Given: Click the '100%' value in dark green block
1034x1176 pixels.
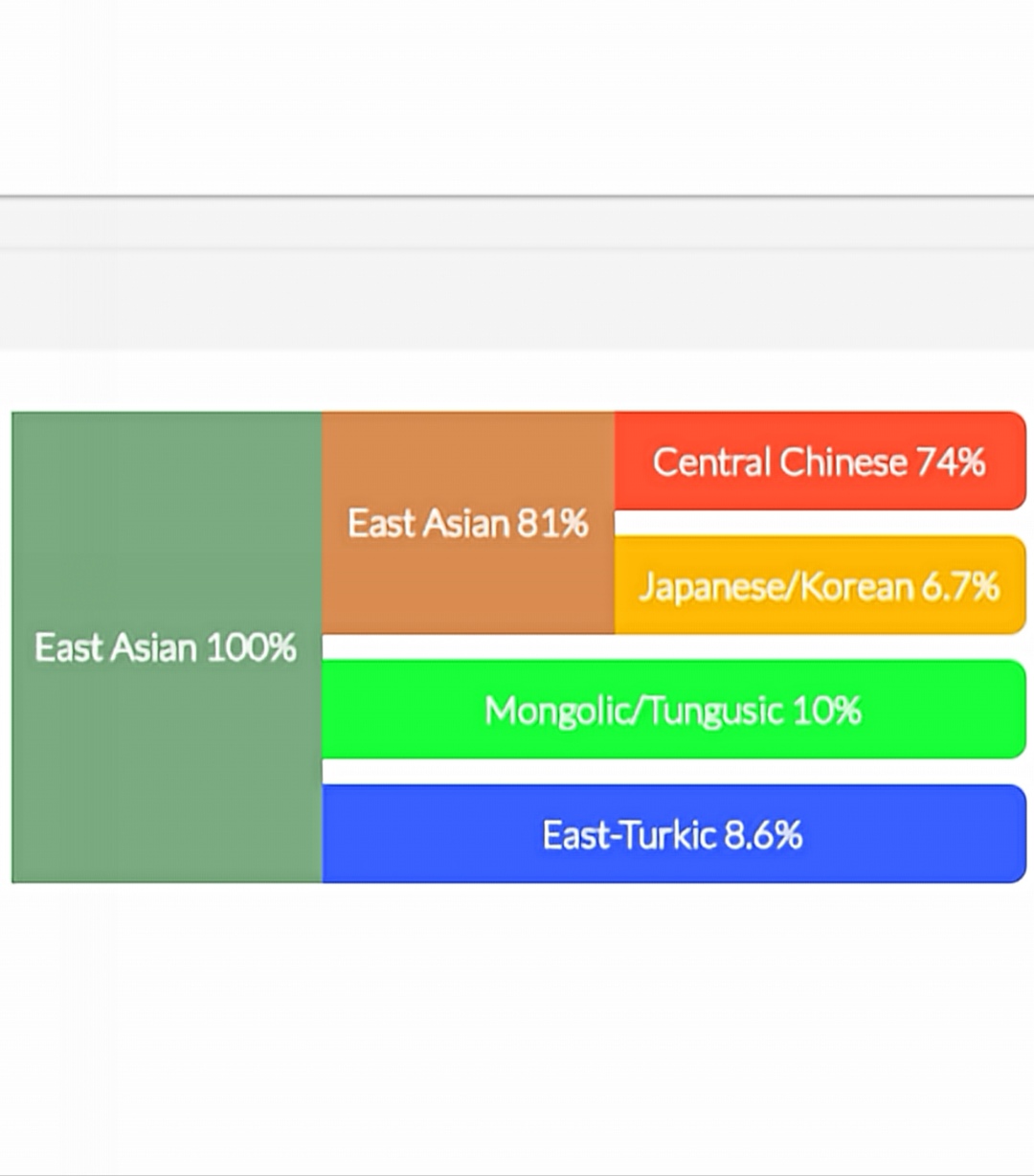Looking at the screenshot, I should tap(252, 647).
